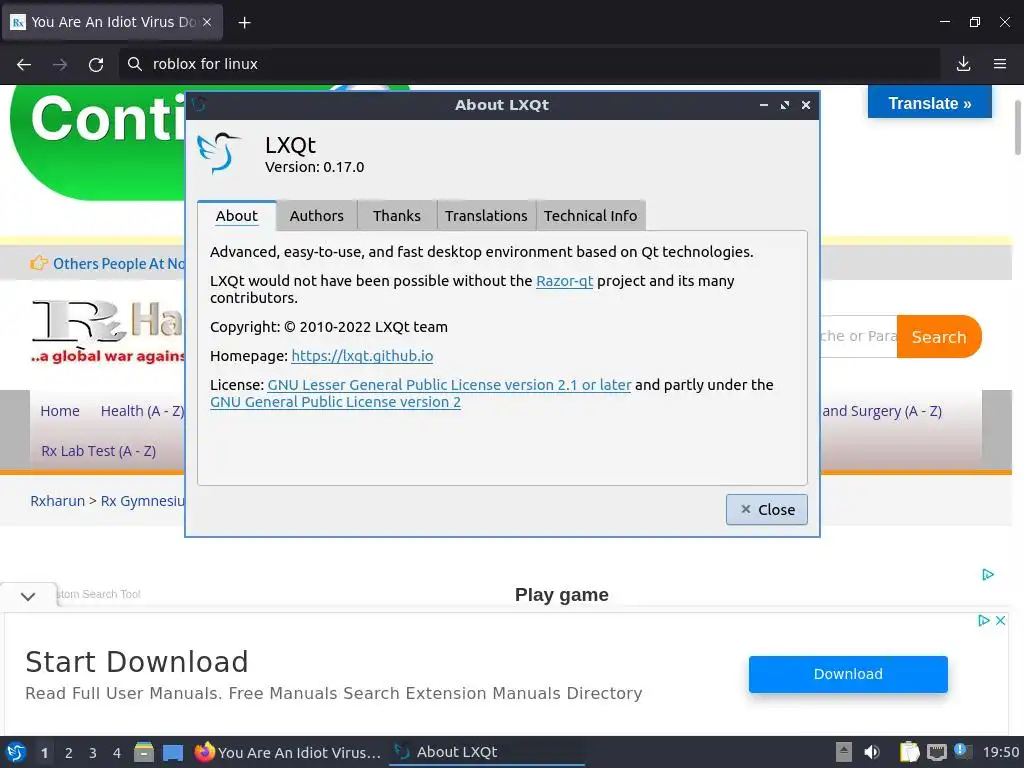Select the 'You Are An Idiot Virus' browser tab
The height and width of the screenshot is (768, 1024).
pos(112,22)
